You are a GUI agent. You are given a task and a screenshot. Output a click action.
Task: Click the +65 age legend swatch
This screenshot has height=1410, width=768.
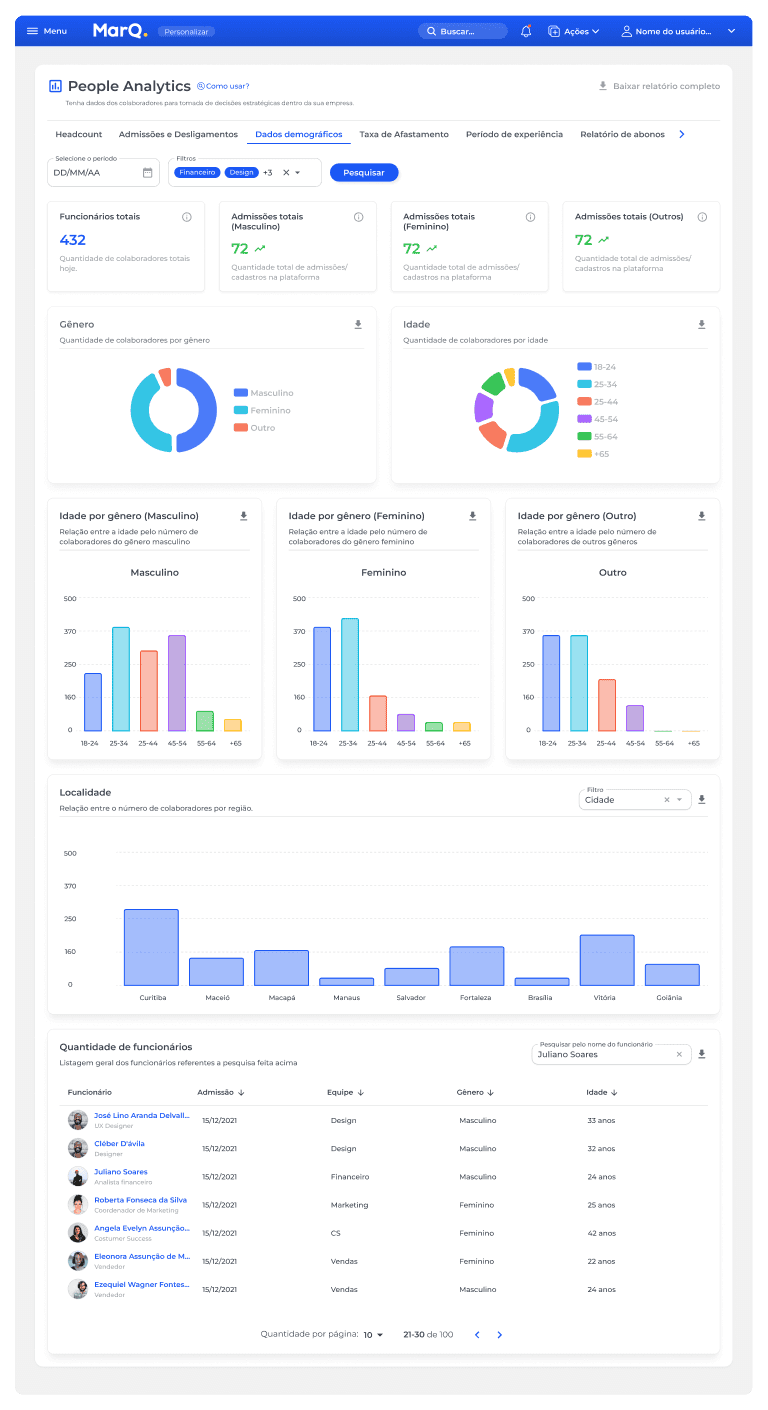pos(584,454)
